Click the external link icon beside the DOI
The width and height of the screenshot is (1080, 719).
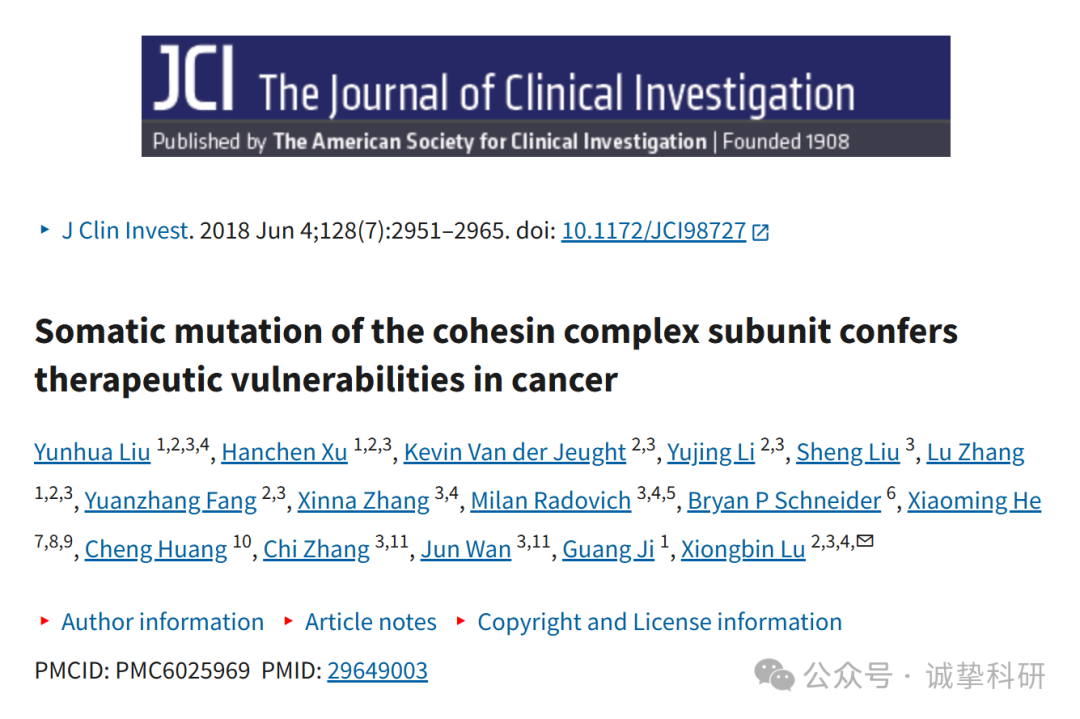click(760, 232)
